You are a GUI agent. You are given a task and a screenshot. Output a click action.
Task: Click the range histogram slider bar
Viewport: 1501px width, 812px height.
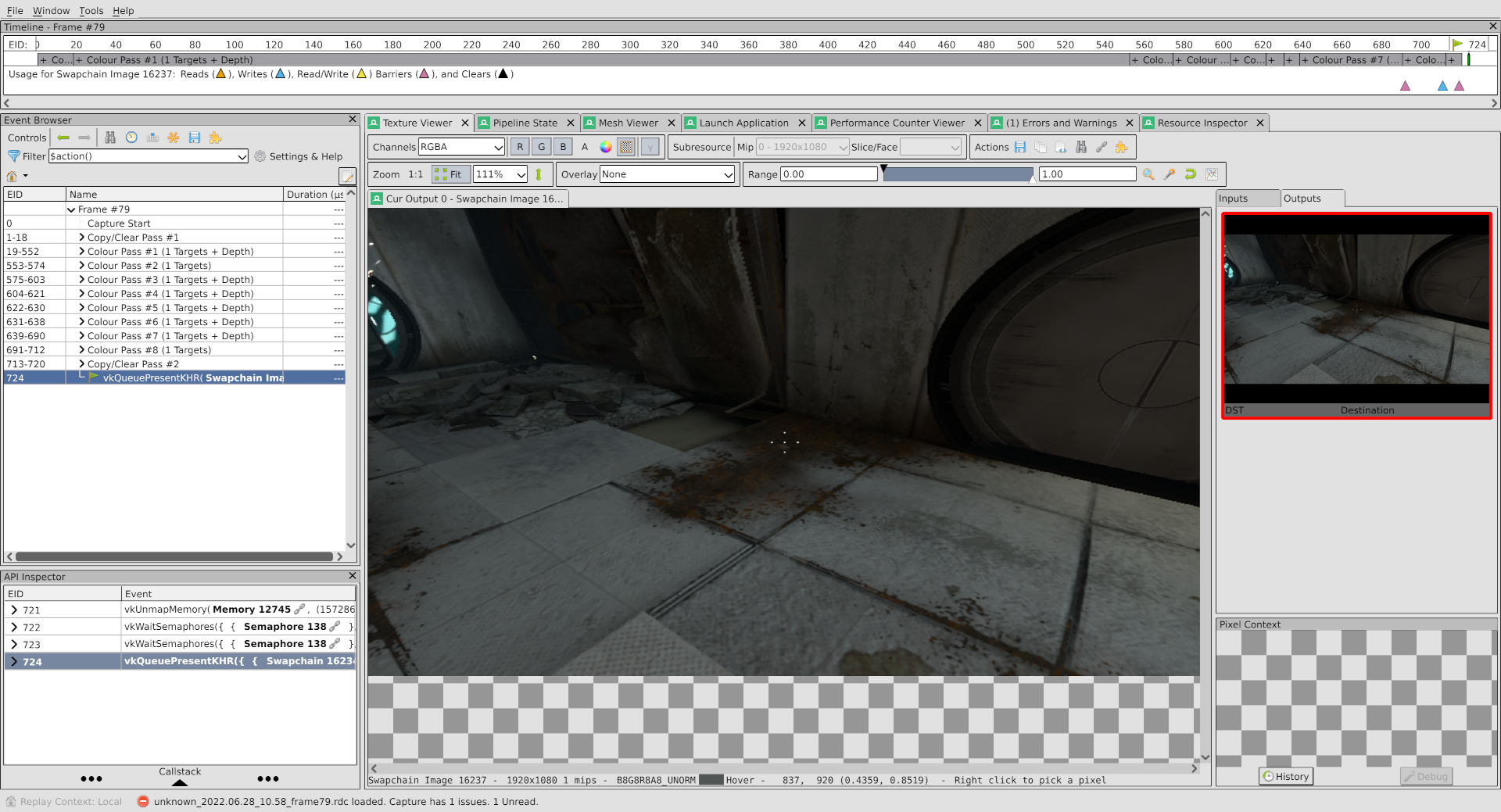[x=958, y=174]
